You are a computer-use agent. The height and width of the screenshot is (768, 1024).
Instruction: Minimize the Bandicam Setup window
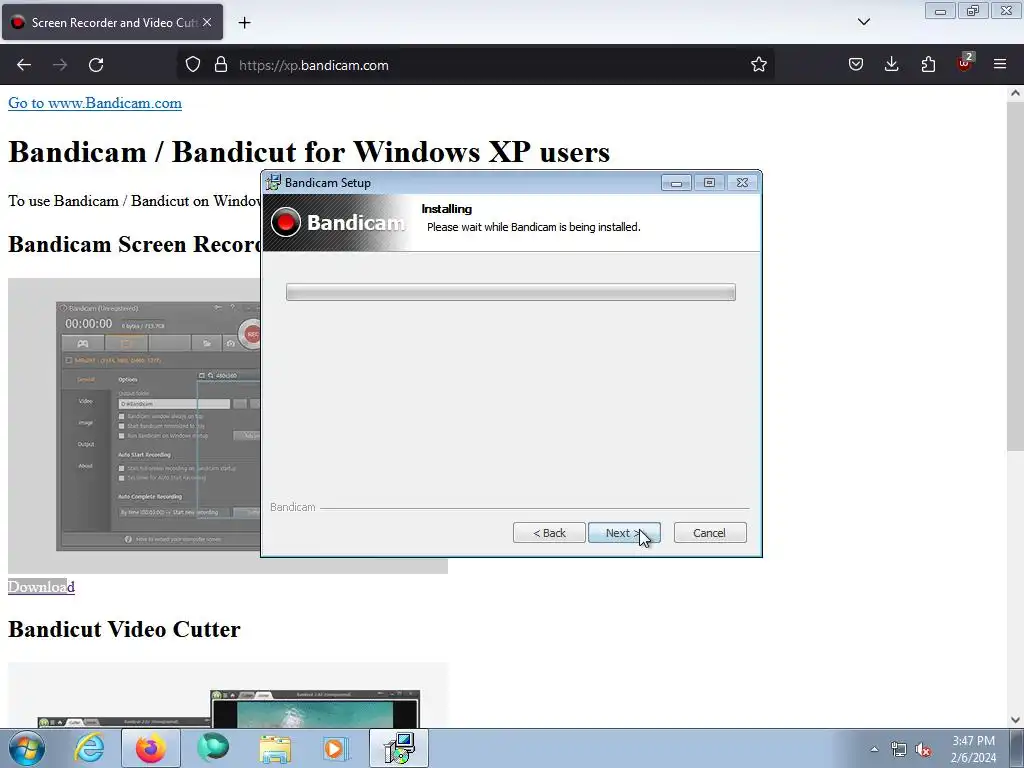click(x=676, y=183)
